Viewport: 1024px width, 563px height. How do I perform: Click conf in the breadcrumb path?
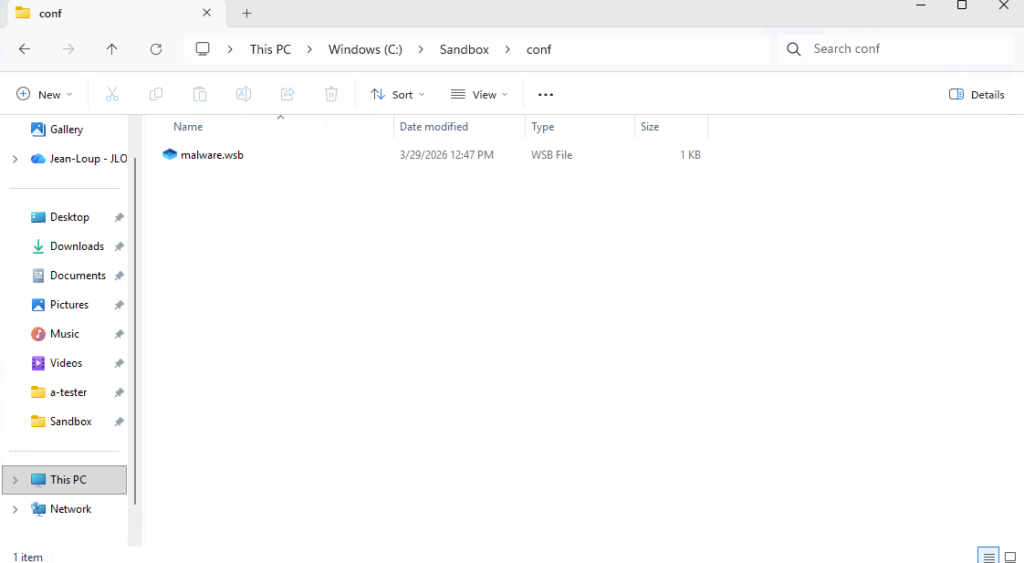(x=539, y=50)
